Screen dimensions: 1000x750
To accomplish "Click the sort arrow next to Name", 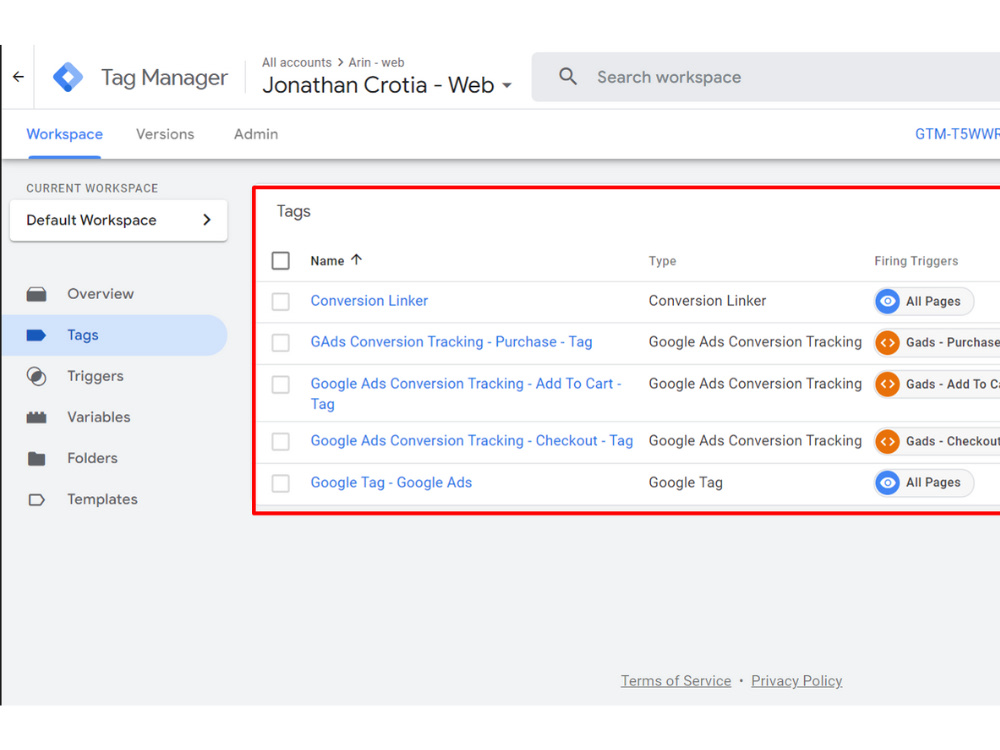I will (357, 260).
